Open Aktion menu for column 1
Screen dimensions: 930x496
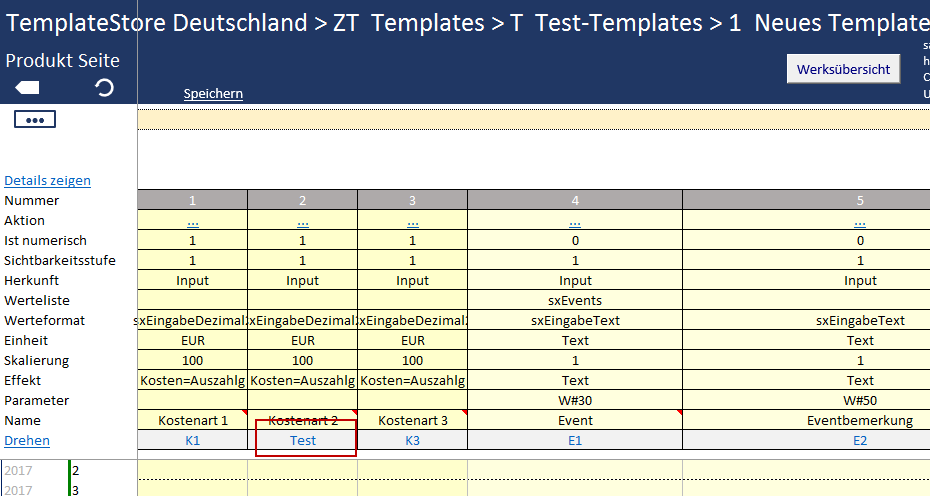click(x=192, y=221)
